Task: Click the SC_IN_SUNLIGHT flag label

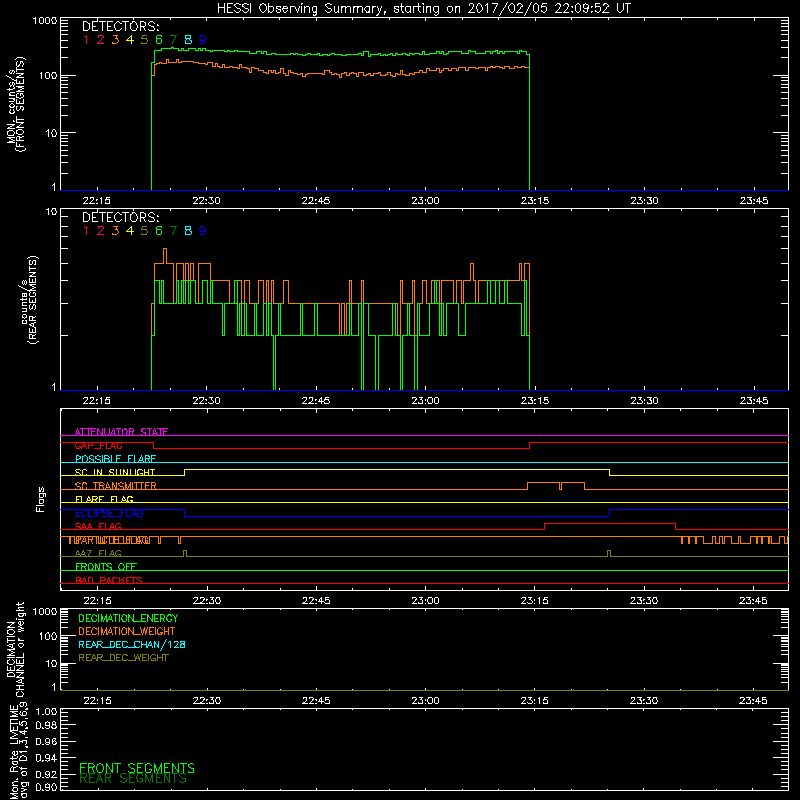Action: (115, 472)
